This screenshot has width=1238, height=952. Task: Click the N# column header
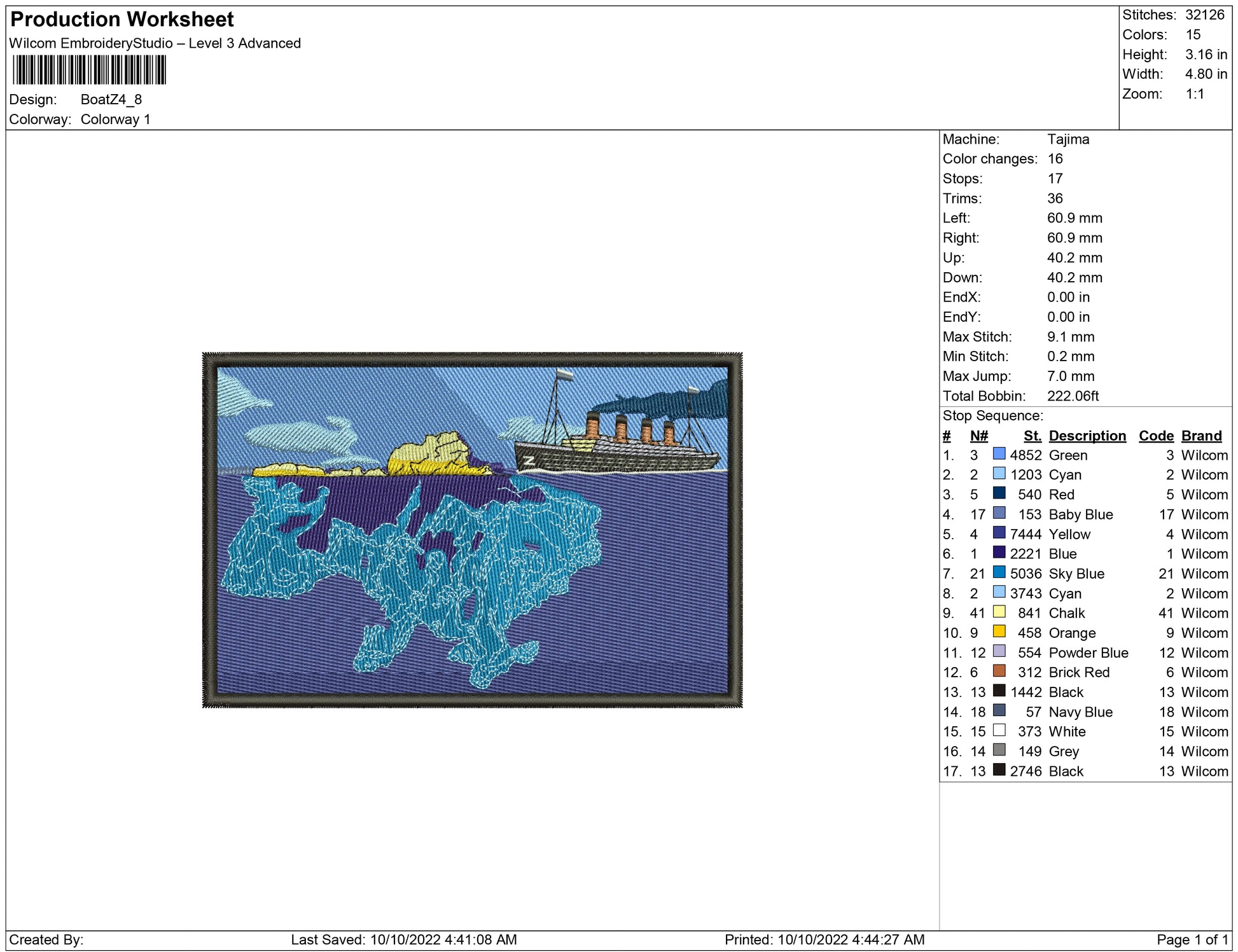pyautogui.click(x=978, y=436)
